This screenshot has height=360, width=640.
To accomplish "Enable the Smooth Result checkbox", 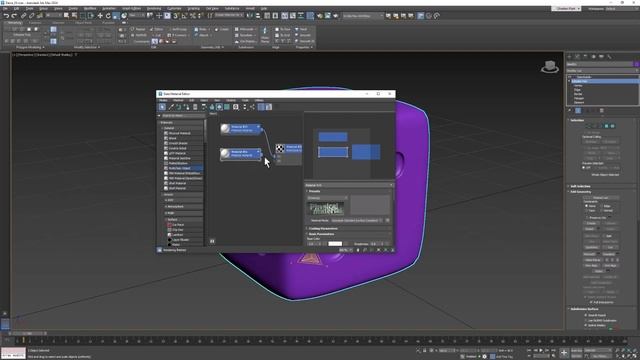I will (586, 315).
